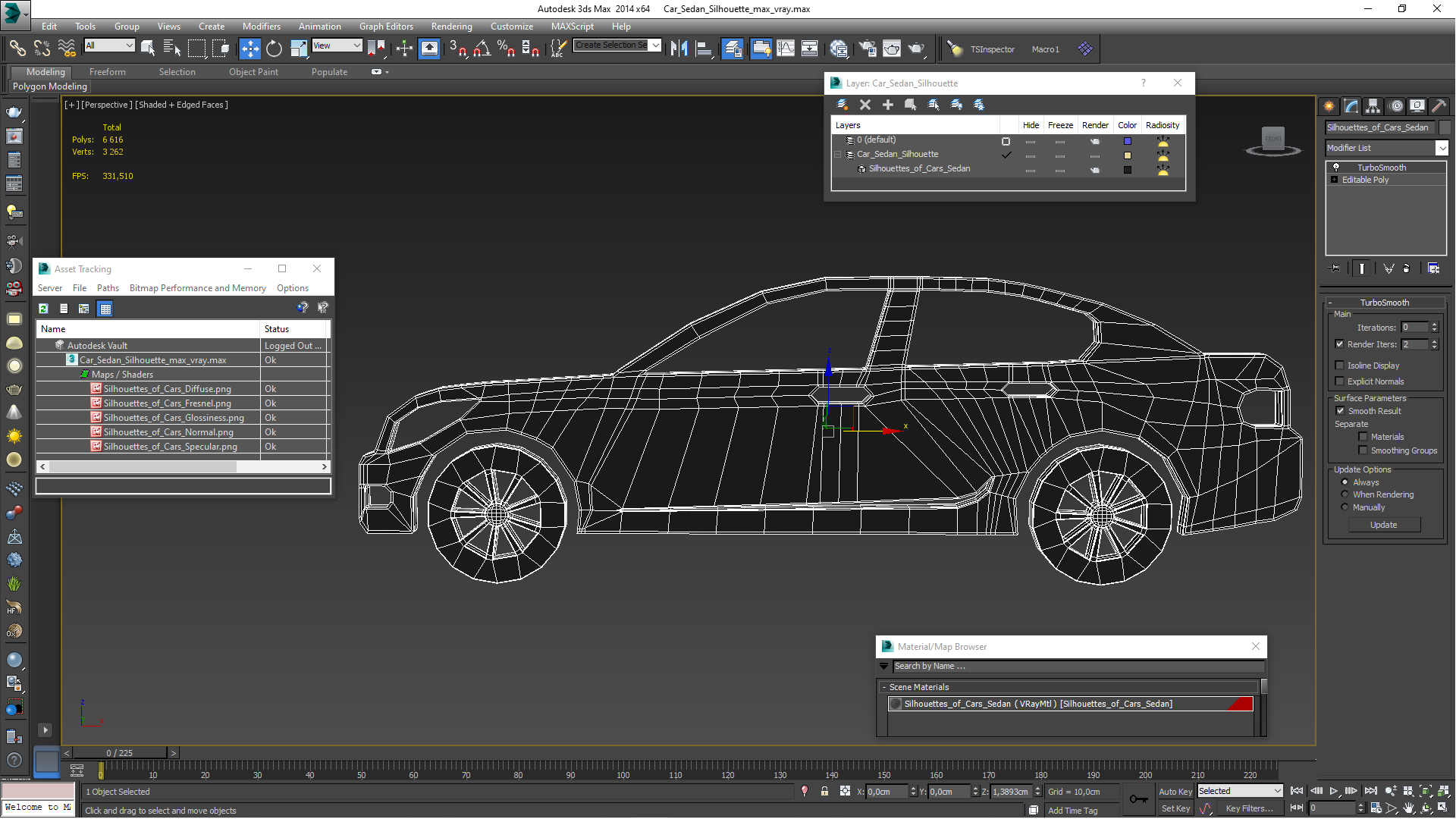This screenshot has width=1456, height=819.
Task: Open the Display command panel tab
Action: coord(1417,106)
